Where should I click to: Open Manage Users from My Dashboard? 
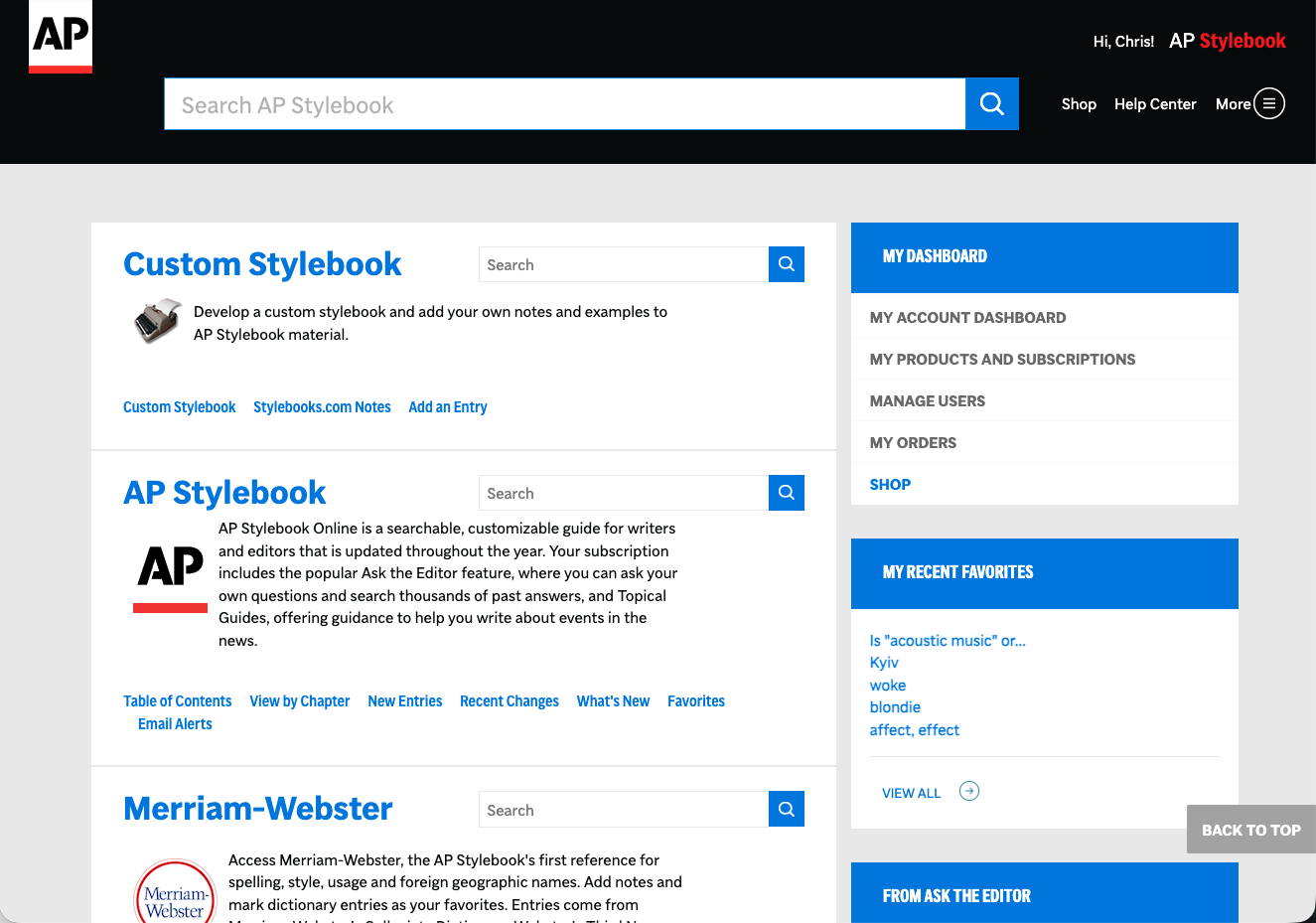click(x=927, y=401)
